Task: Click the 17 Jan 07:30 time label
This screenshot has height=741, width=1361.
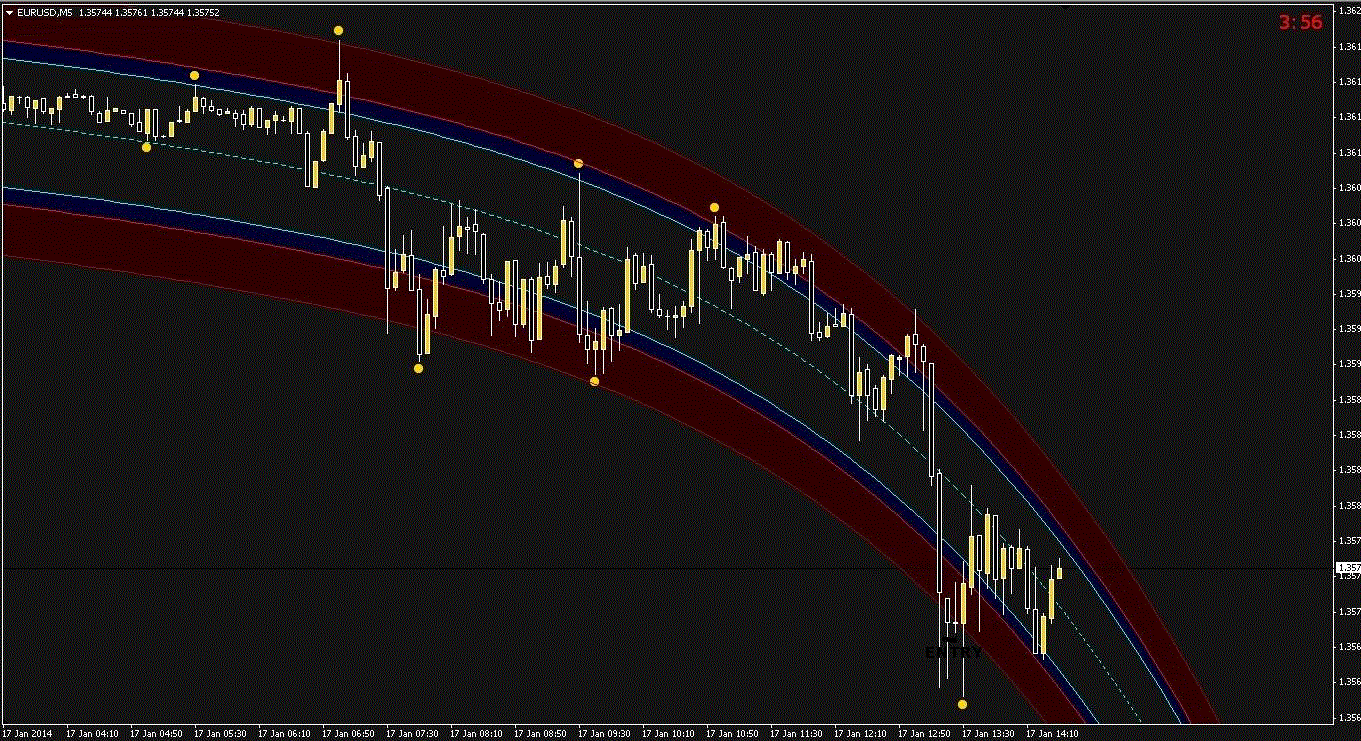Action: tap(412, 733)
